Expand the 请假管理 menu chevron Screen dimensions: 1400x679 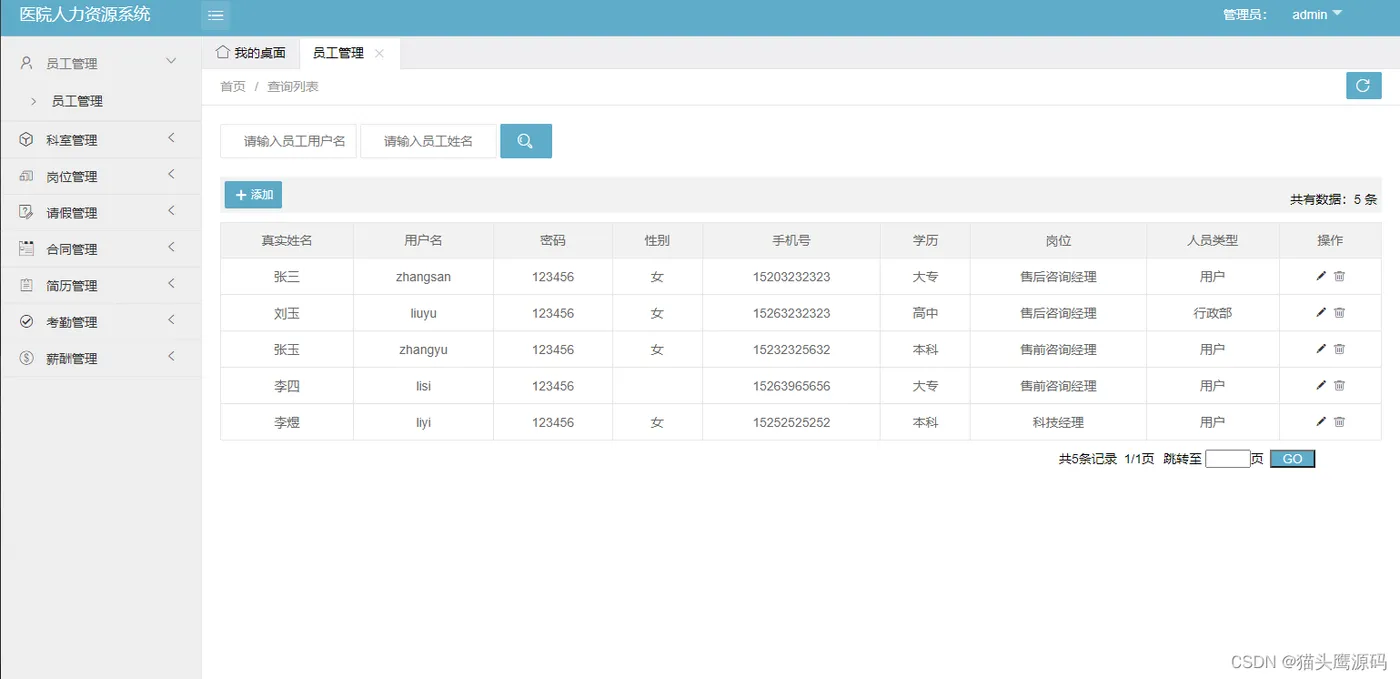tap(171, 211)
